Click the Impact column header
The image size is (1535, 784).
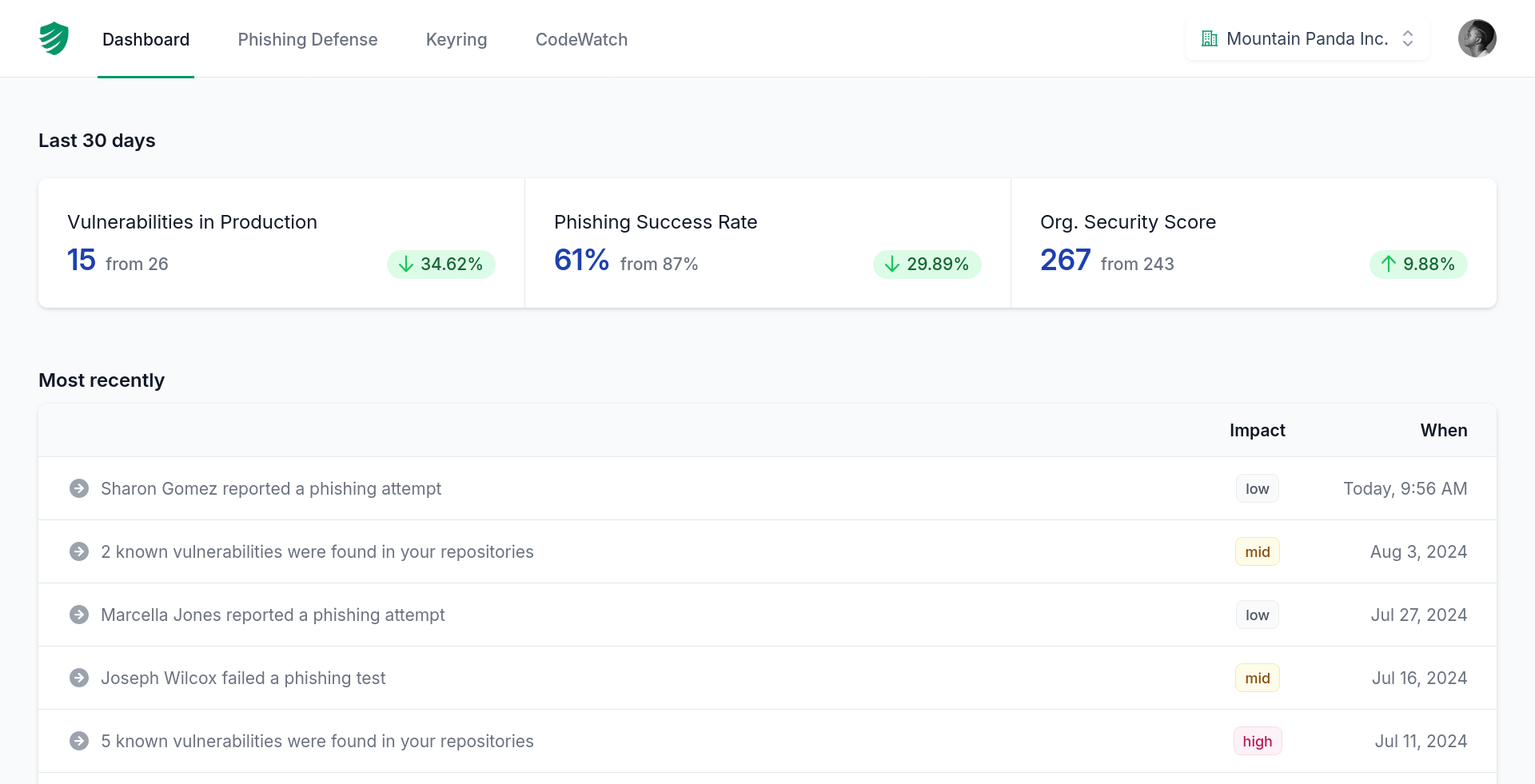[x=1257, y=430]
